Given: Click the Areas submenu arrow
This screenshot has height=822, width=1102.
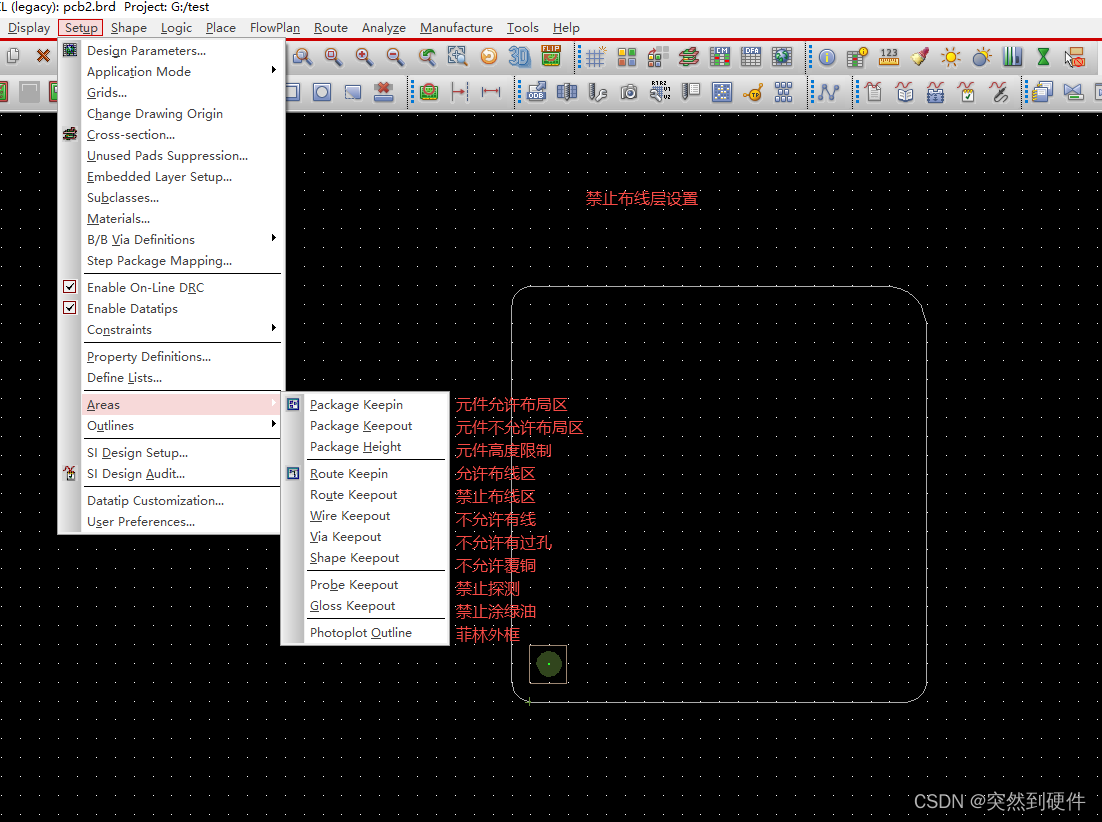Looking at the screenshot, I should click(273, 403).
